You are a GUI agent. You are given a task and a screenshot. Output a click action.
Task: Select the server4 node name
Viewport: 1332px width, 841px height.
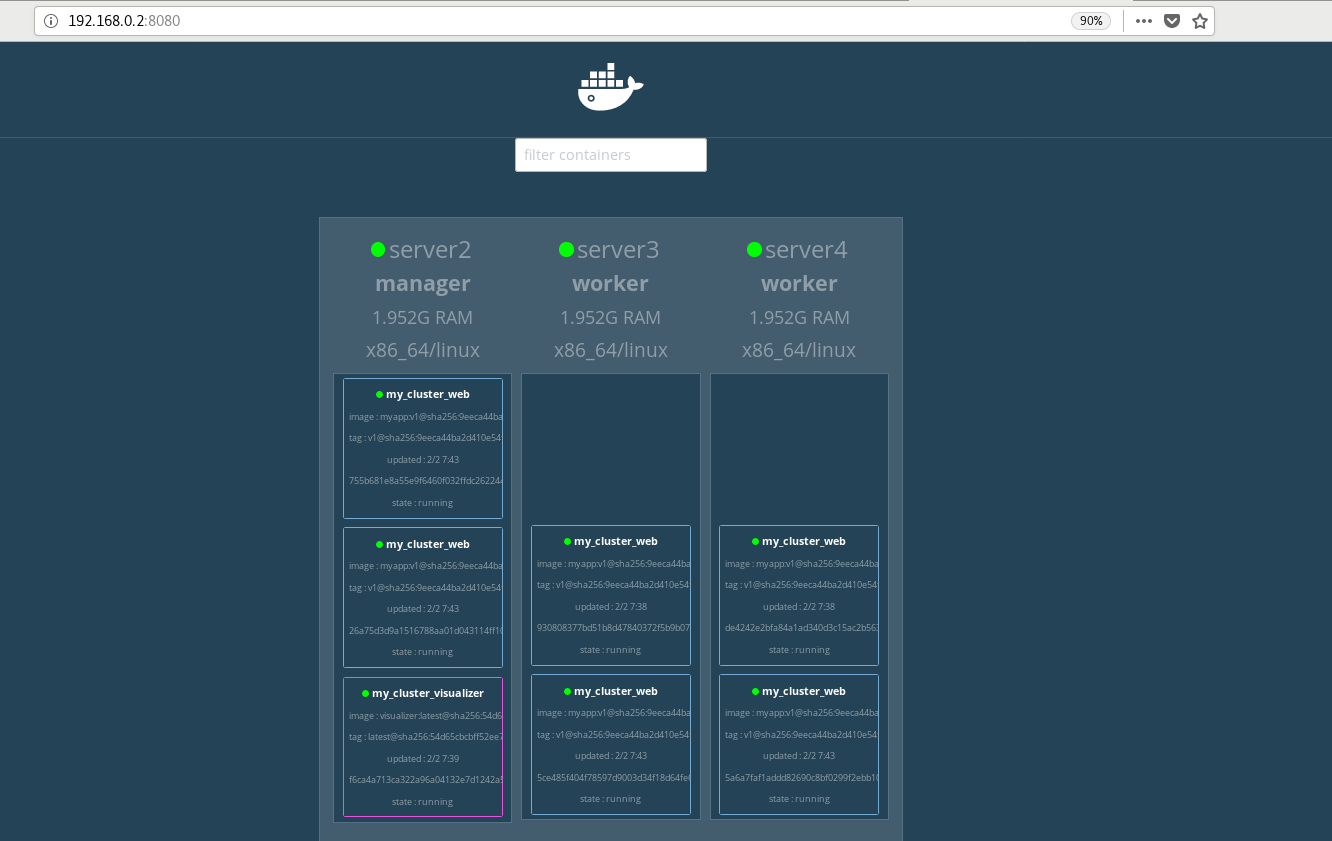[x=806, y=250]
